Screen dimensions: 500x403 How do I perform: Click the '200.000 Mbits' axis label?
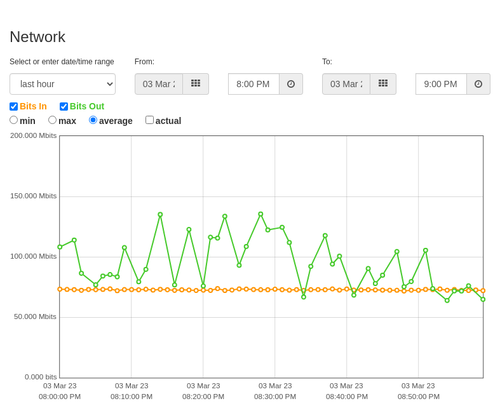(33, 135)
